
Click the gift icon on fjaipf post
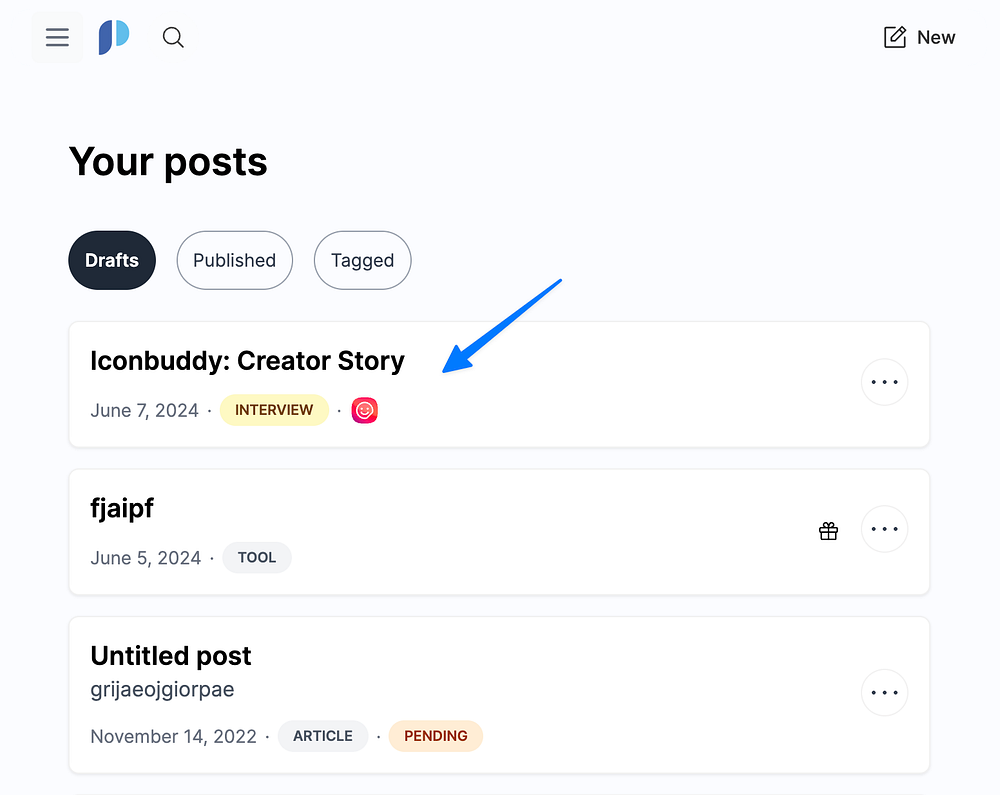[x=828, y=531]
